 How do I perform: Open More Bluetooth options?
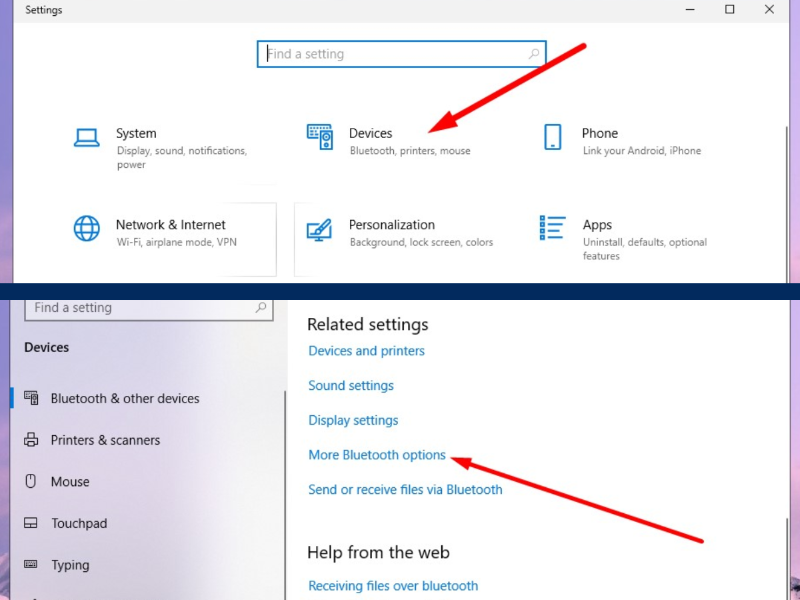point(377,455)
